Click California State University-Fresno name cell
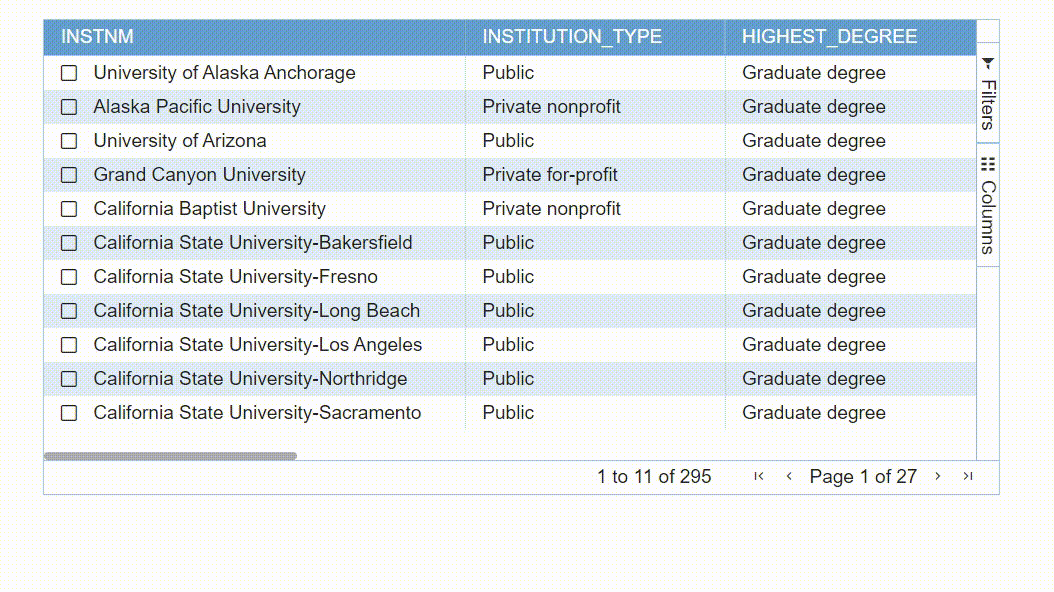Image resolution: width=1054 pixels, height=592 pixels. point(235,277)
